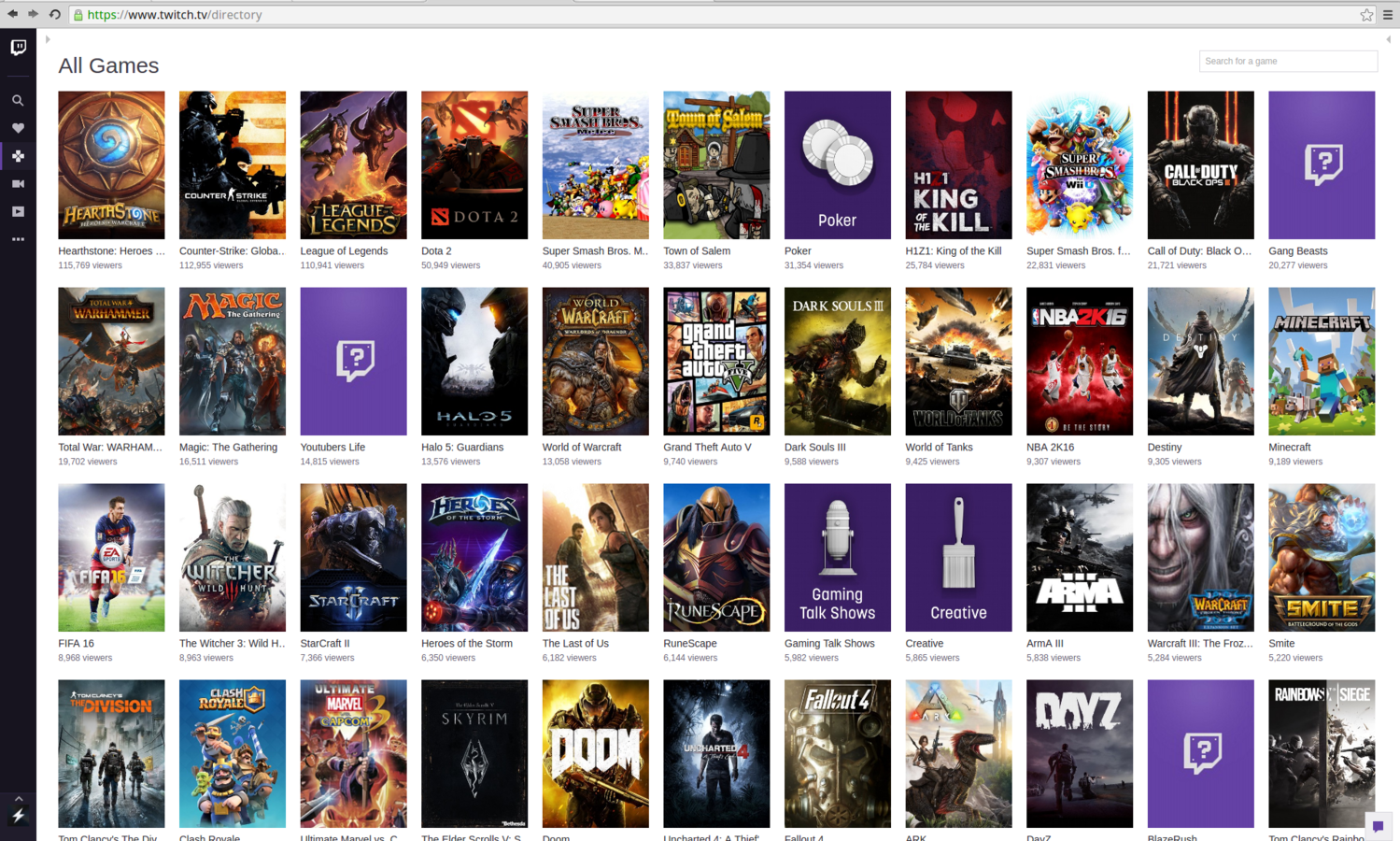Screen dimensions: 1400x841
Task: Open Rainbow Six Siege cover
Action: tap(1322, 754)
